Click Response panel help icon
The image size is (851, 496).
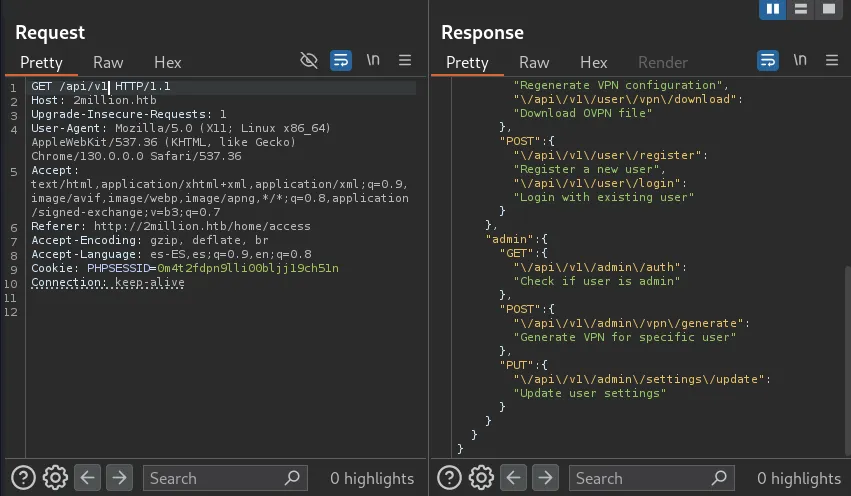coord(451,478)
